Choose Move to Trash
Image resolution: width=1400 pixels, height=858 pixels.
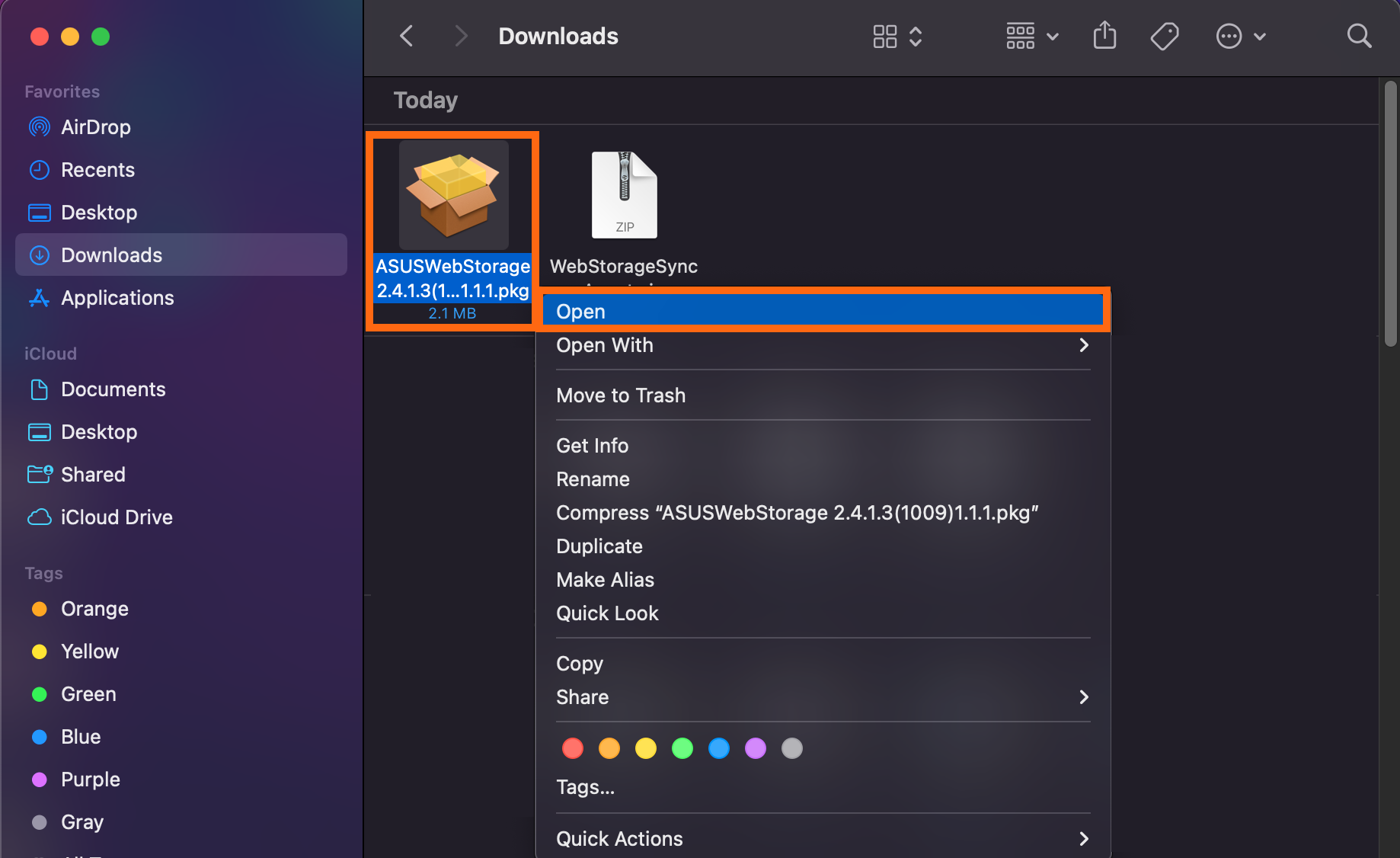click(x=823, y=395)
